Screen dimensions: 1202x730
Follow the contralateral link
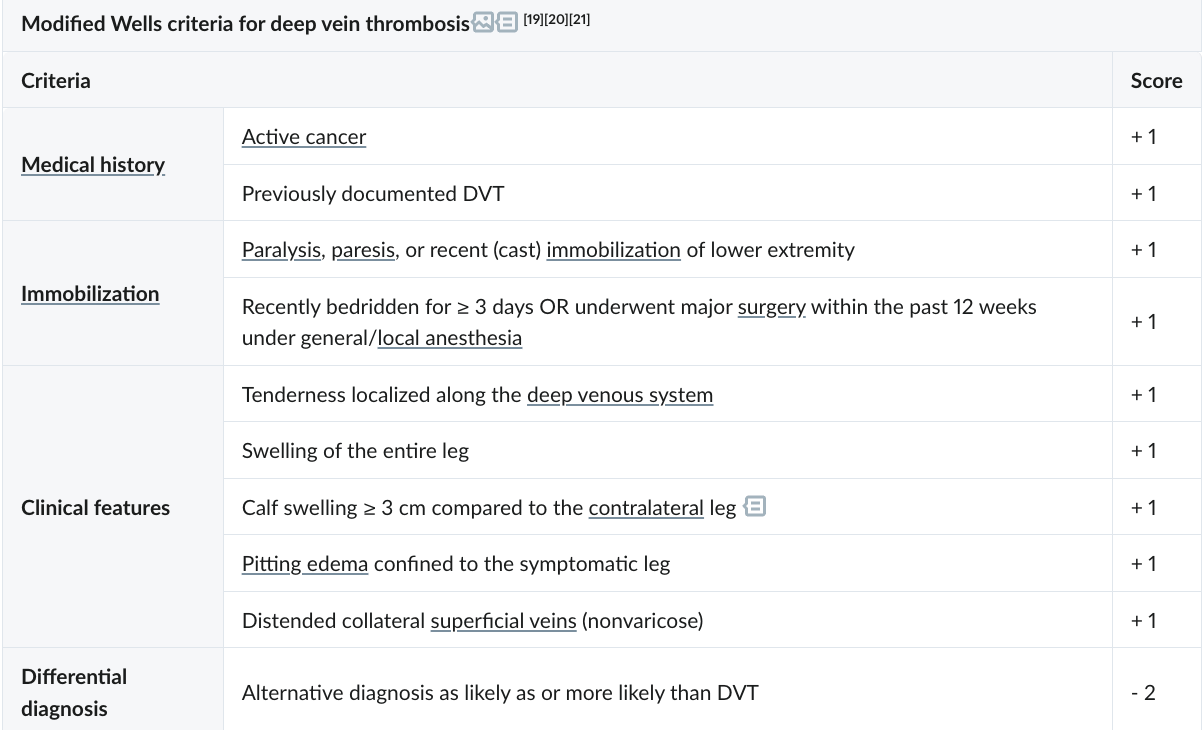[646, 508]
